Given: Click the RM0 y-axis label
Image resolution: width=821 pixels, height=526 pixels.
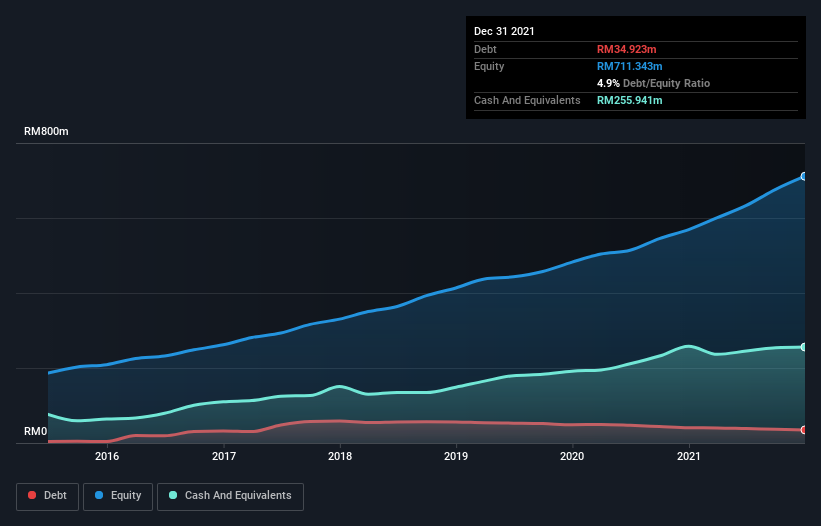Looking at the screenshot, I should 36,431.
